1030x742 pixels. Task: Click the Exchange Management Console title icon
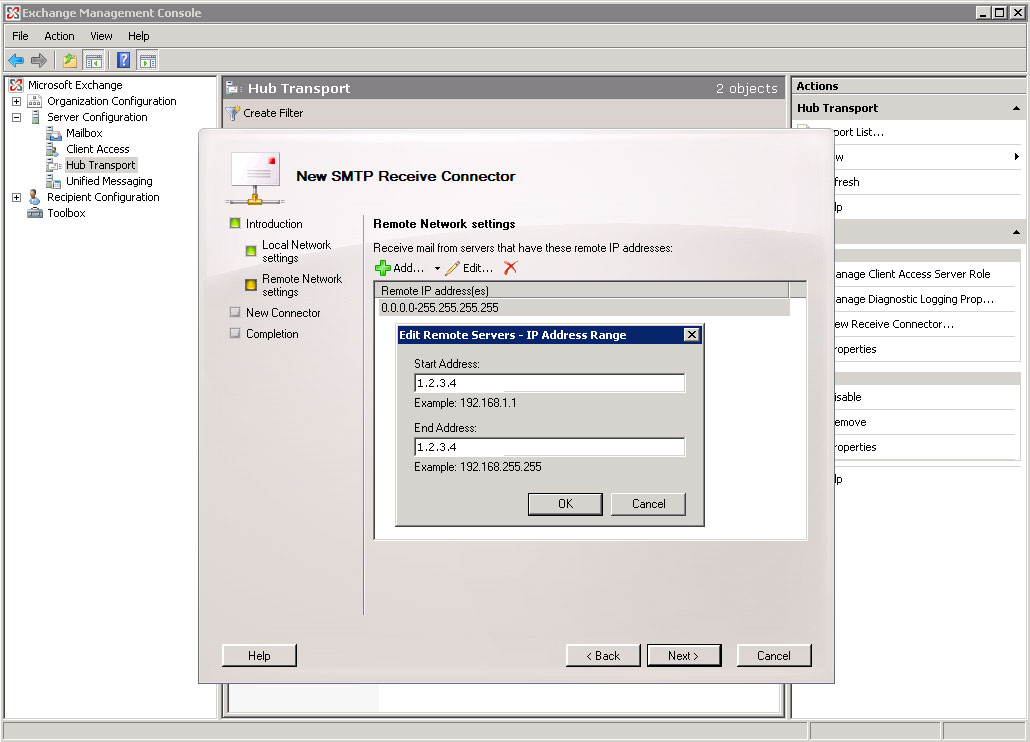(x=13, y=12)
